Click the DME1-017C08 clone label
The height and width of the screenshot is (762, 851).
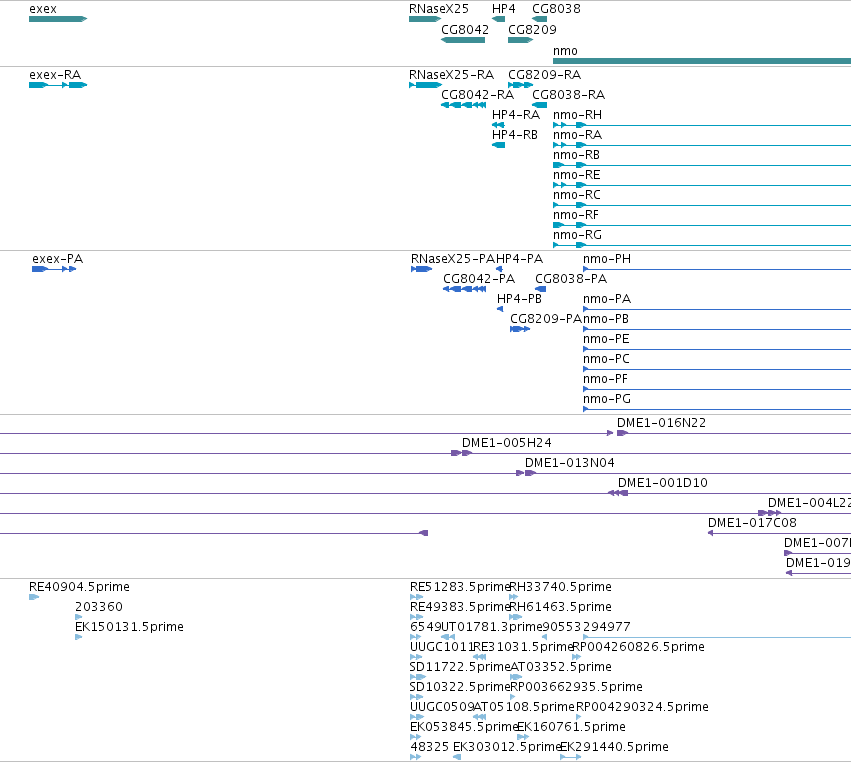[752, 523]
